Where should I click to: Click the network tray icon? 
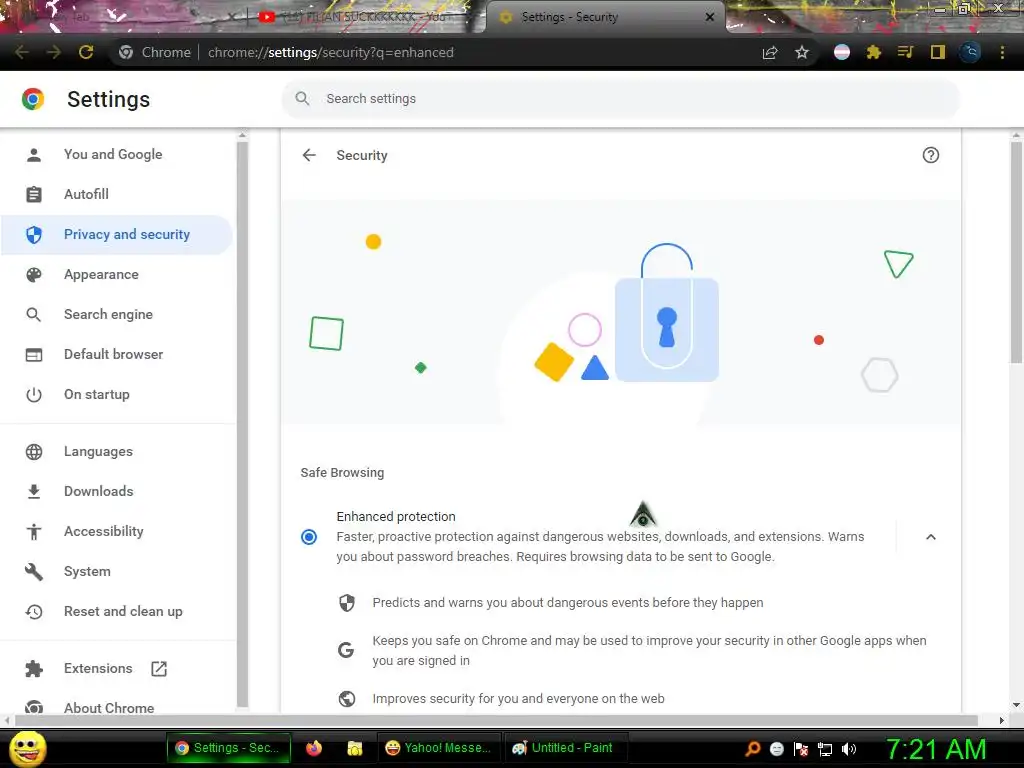point(825,749)
